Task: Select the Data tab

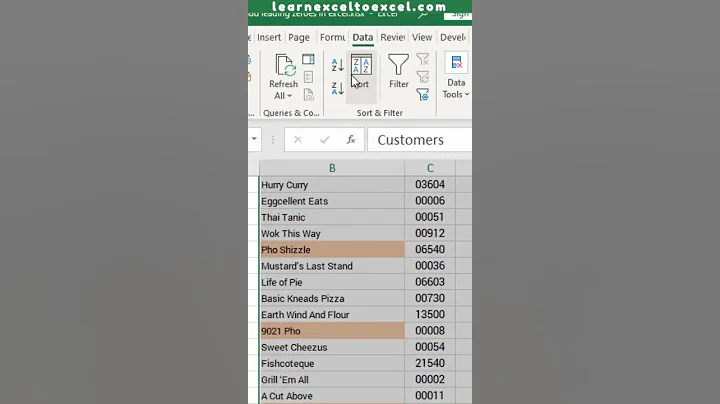Action: [363, 37]
